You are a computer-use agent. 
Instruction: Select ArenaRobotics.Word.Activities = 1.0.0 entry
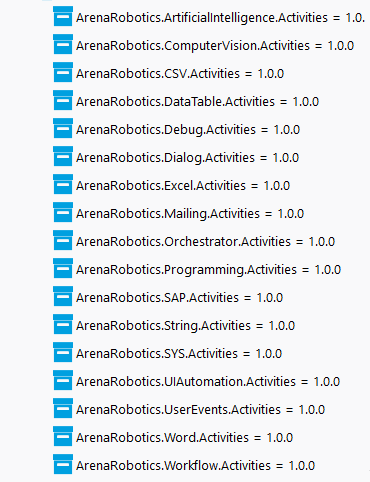184,438
